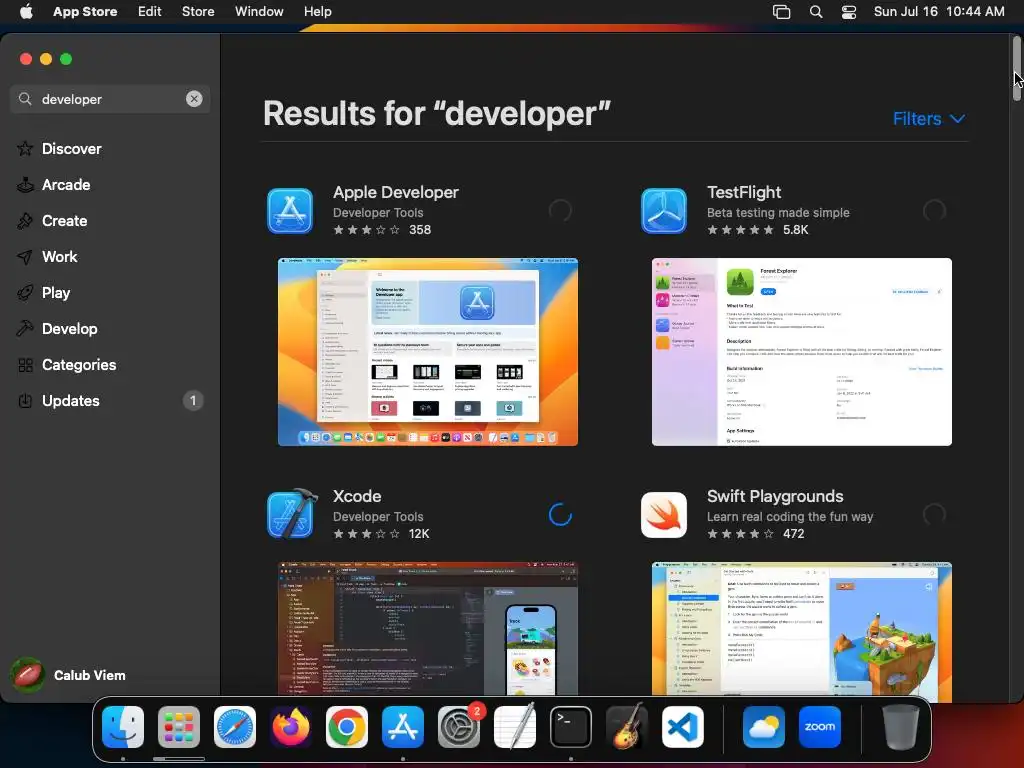Open Launchpad from the Dock
1024x768 pixels.
pyautogui.click(x=179, y=727)
